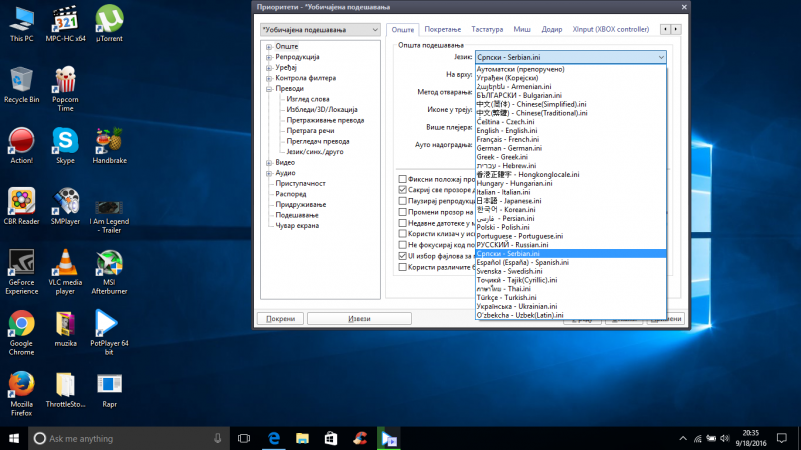Click the Извези button
The width and height of the screenshot is (801, 450).
pos(359,319)
